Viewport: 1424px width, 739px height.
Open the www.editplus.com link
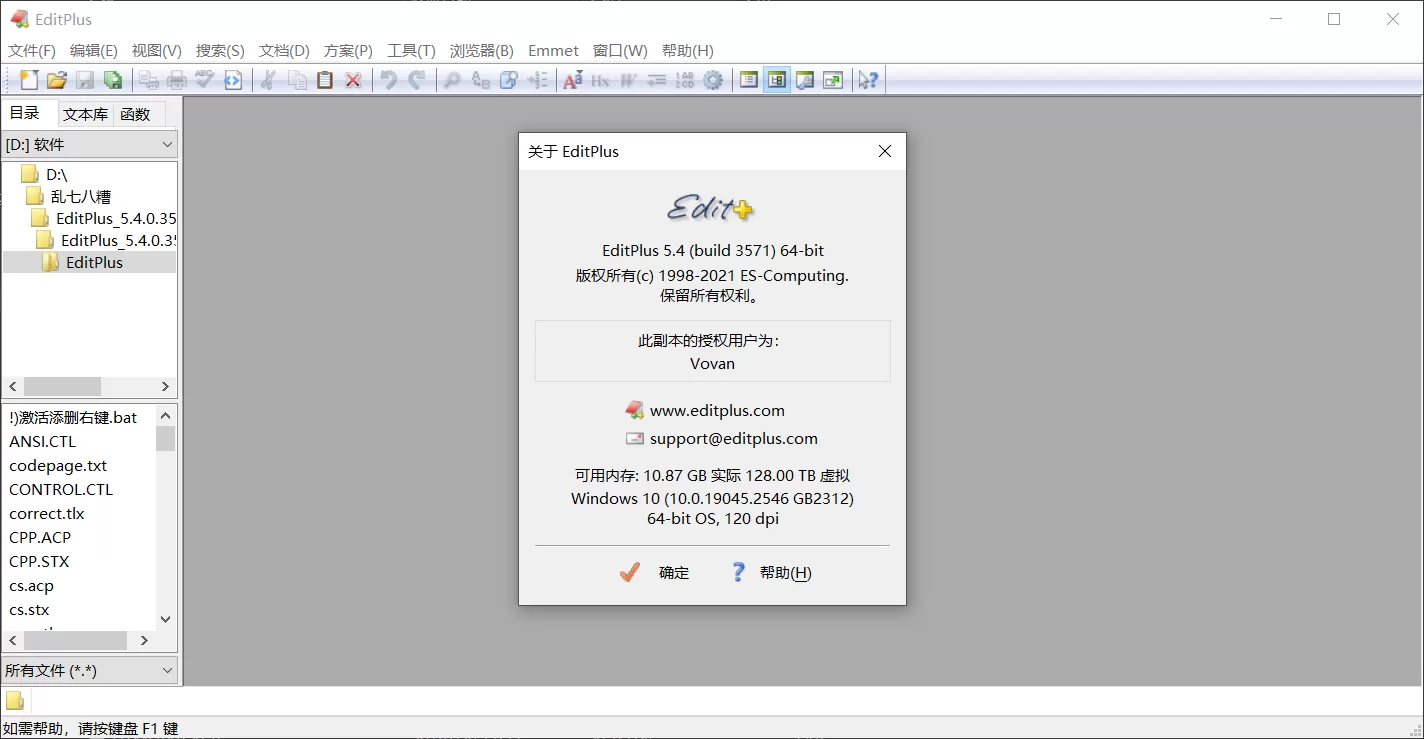(x=717, y=410)
